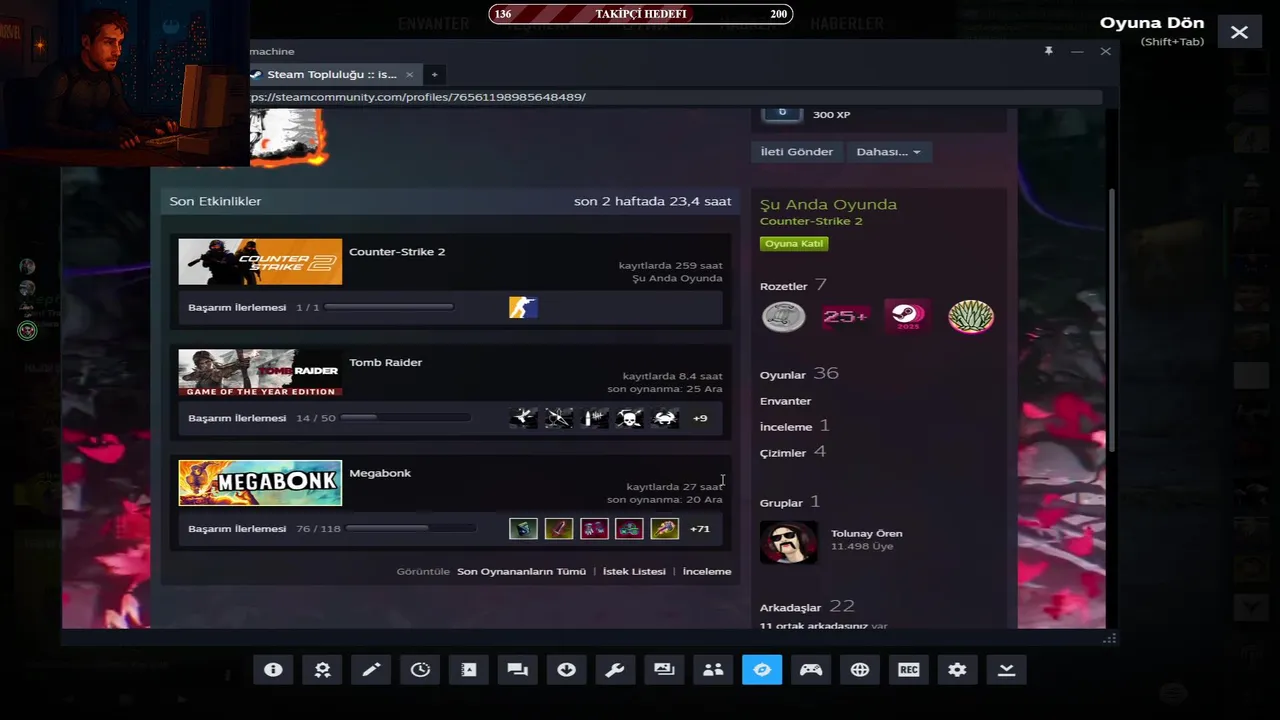Click the Oyuna Dön close X button

[x=1239, y=32]
